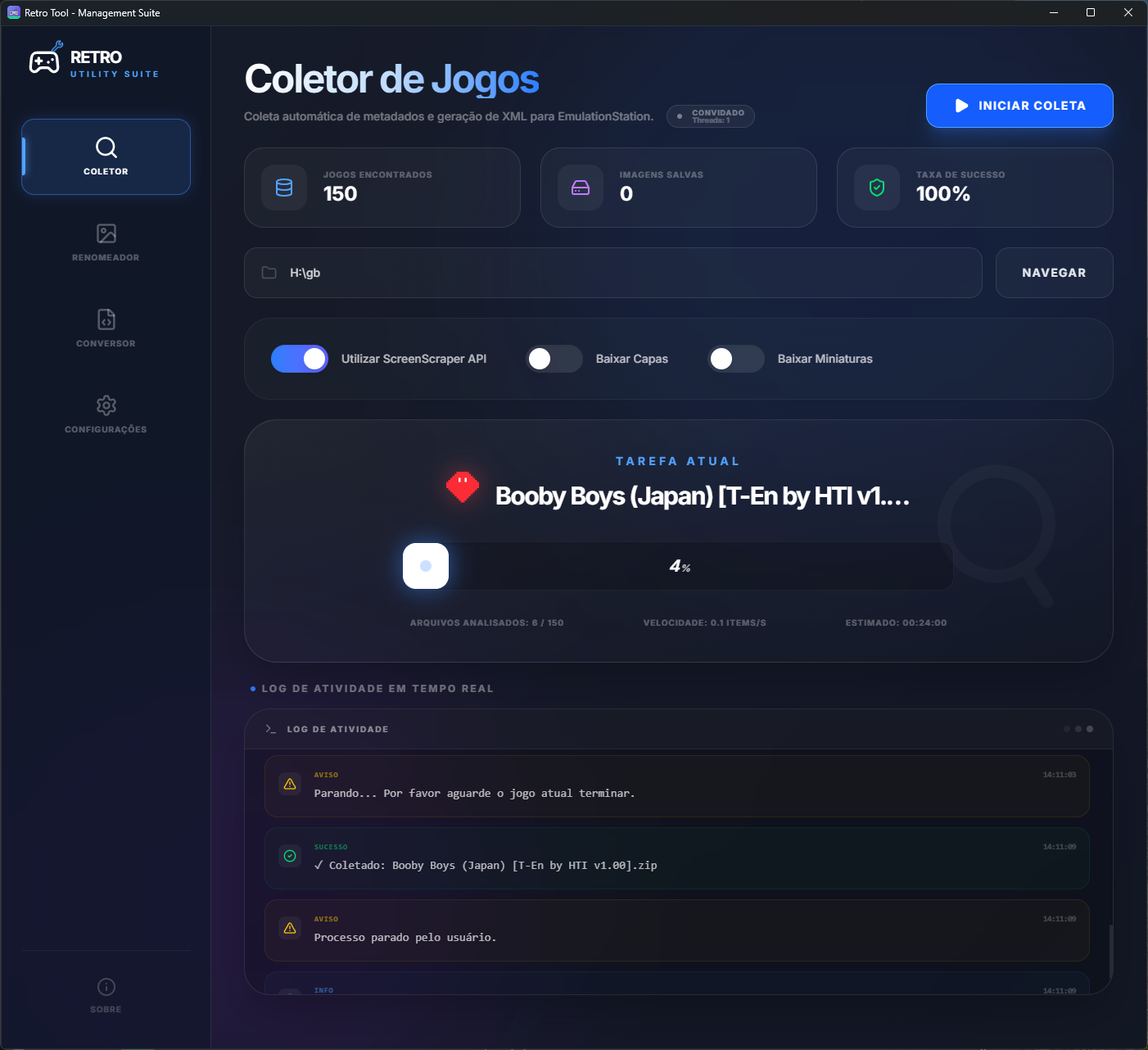This screenshot has height=1050, width=1148.
Task: Click the activity log scrollbar
Action: pyautogui.click(x=1110, y=952)
